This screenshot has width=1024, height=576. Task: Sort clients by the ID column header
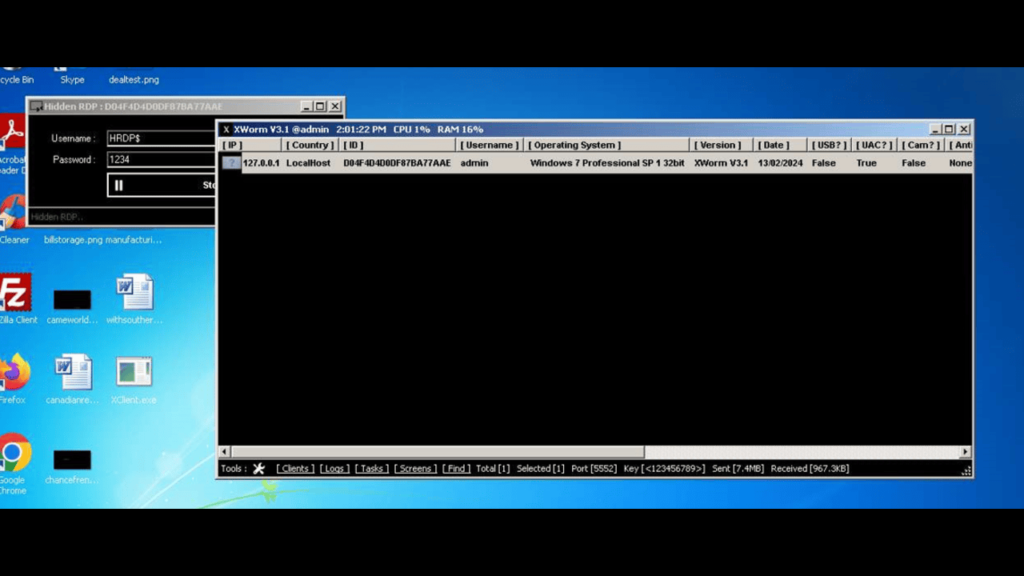(x=397, y=145)
